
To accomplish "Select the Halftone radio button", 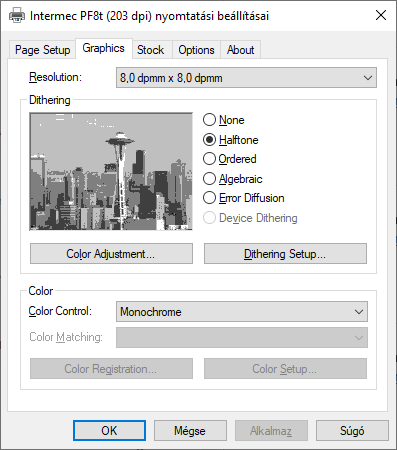I will (x=209, y=140).
